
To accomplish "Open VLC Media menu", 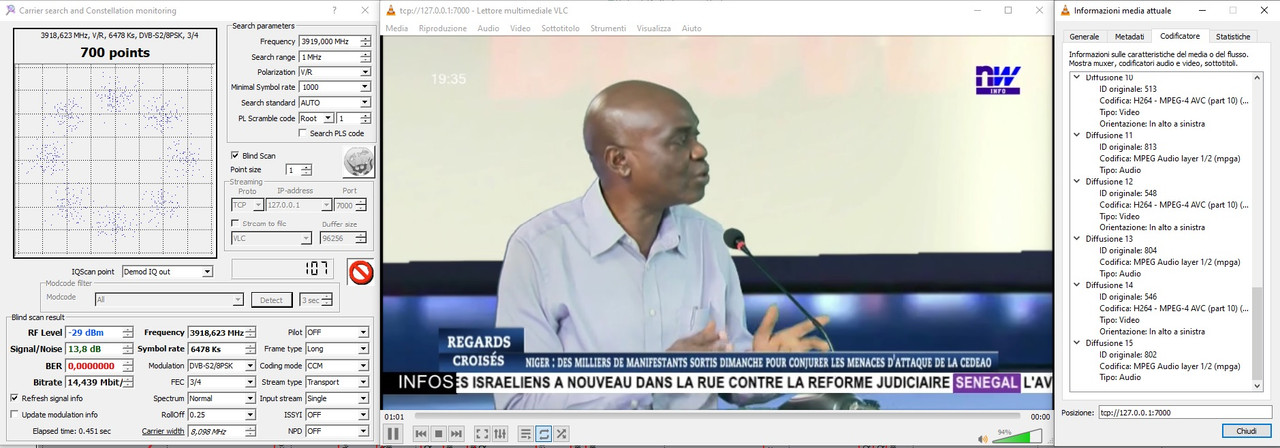I will (x=397, y=28).
